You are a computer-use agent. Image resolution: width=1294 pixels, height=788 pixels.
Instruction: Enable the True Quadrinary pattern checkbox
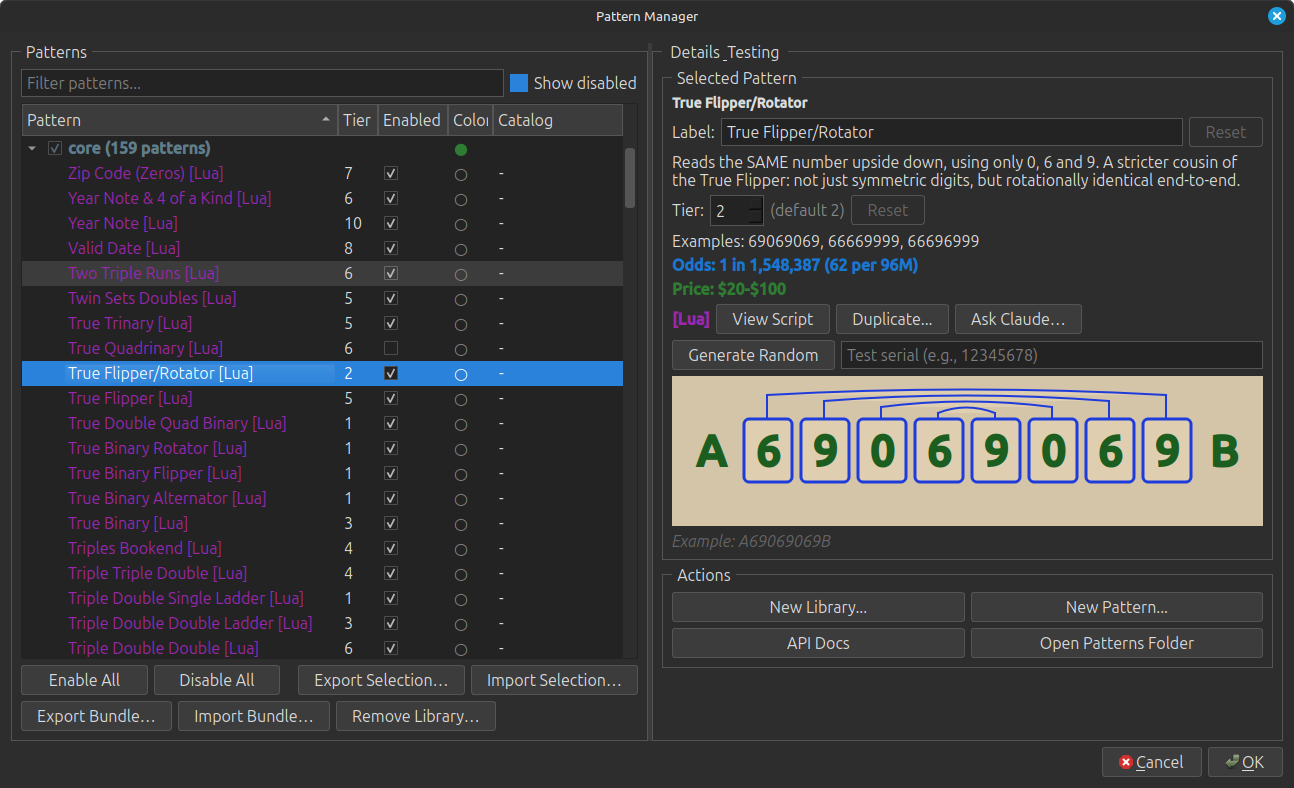pyautogui.click(x=391, y=348)
